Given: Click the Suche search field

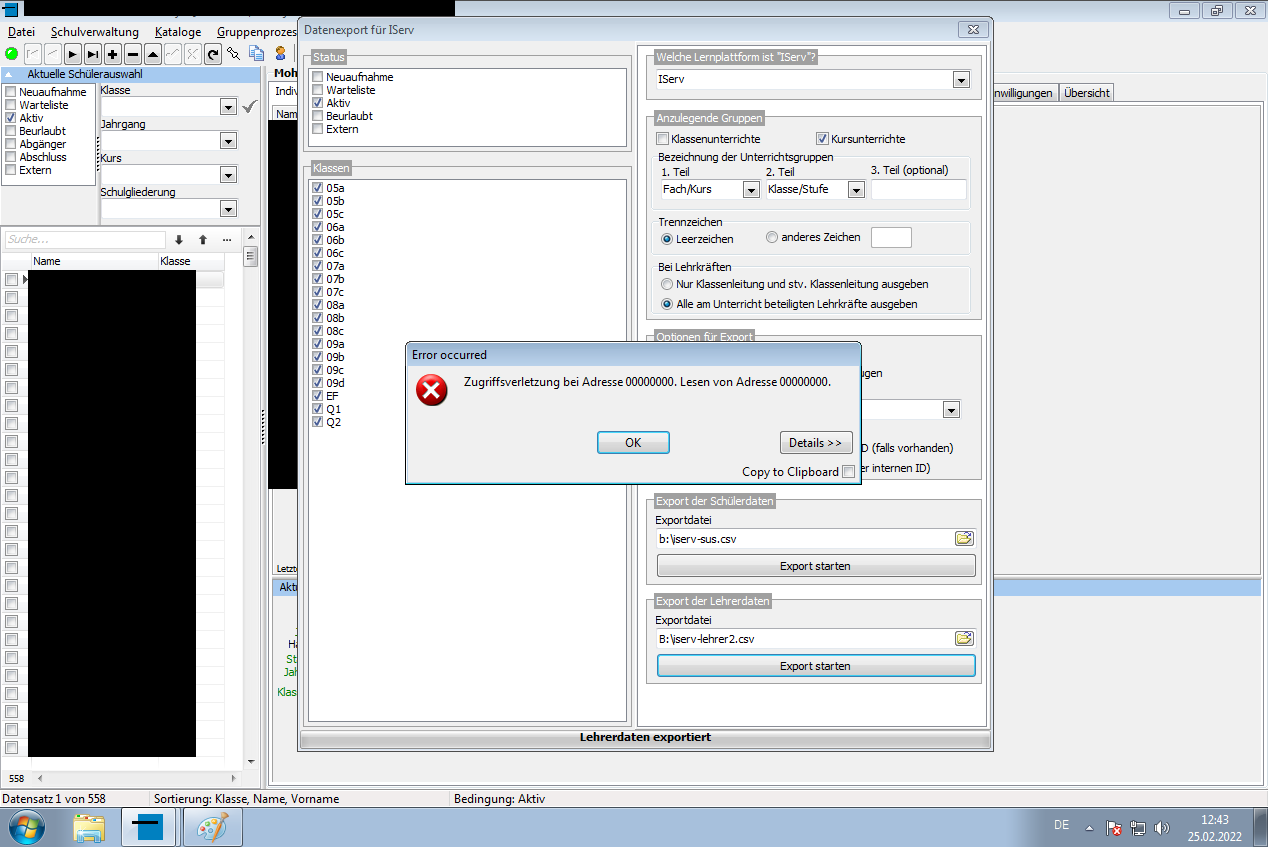Looking at the screenshot, I should pyautogui.click(x=85, y=240).
